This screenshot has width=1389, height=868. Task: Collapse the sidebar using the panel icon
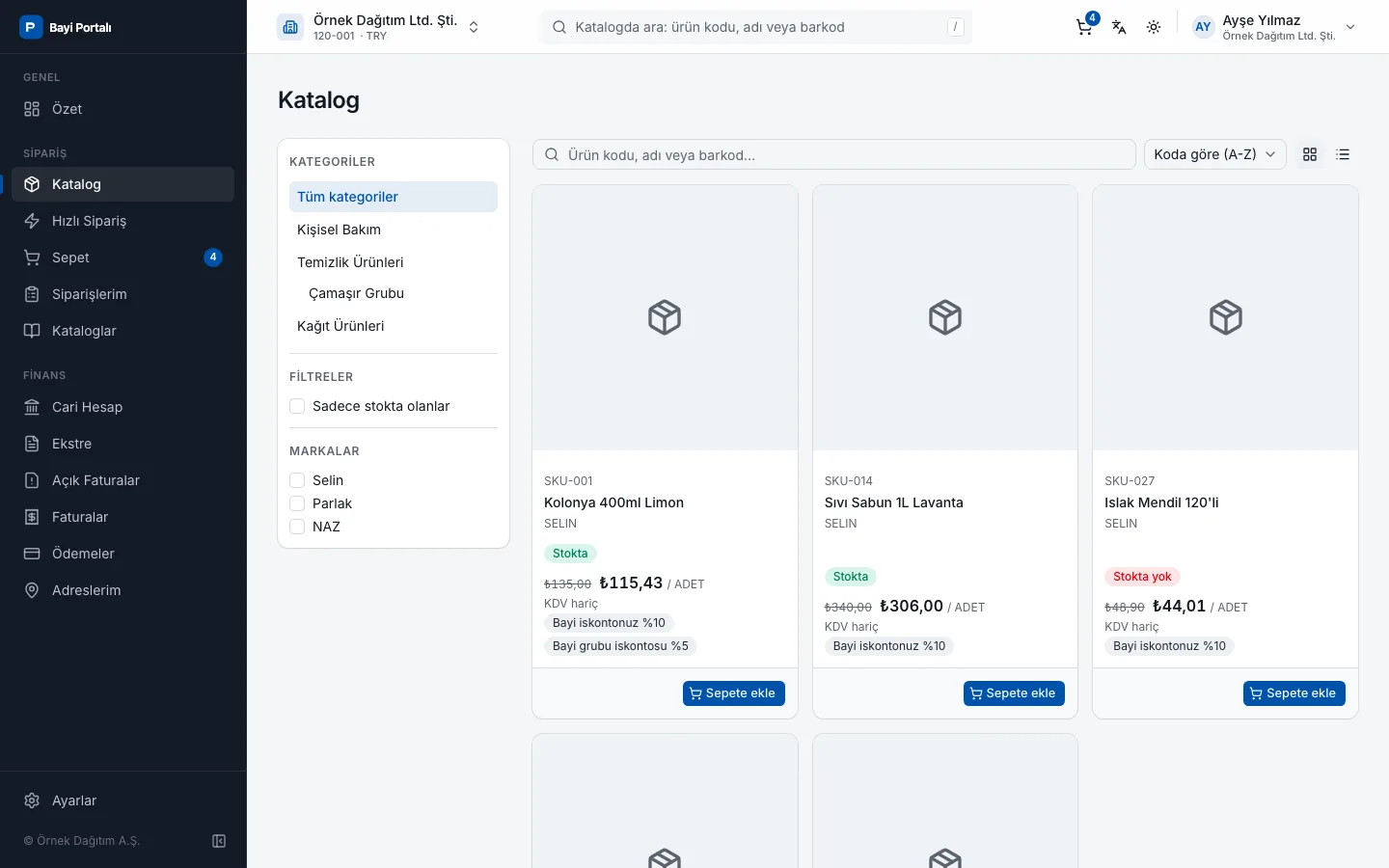point(219,841)
